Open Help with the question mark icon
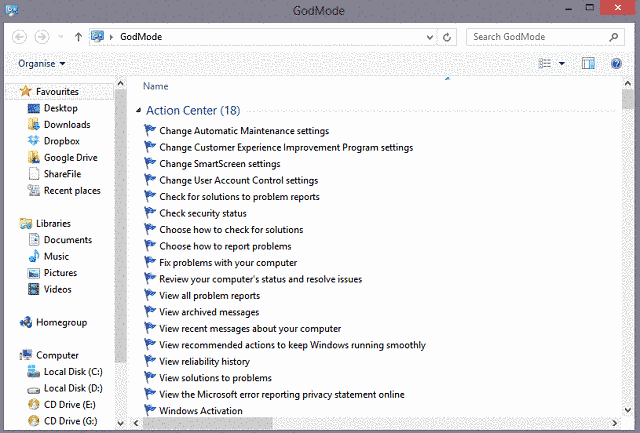The height and width of the screenshot is (433, 640). [616, 63]
